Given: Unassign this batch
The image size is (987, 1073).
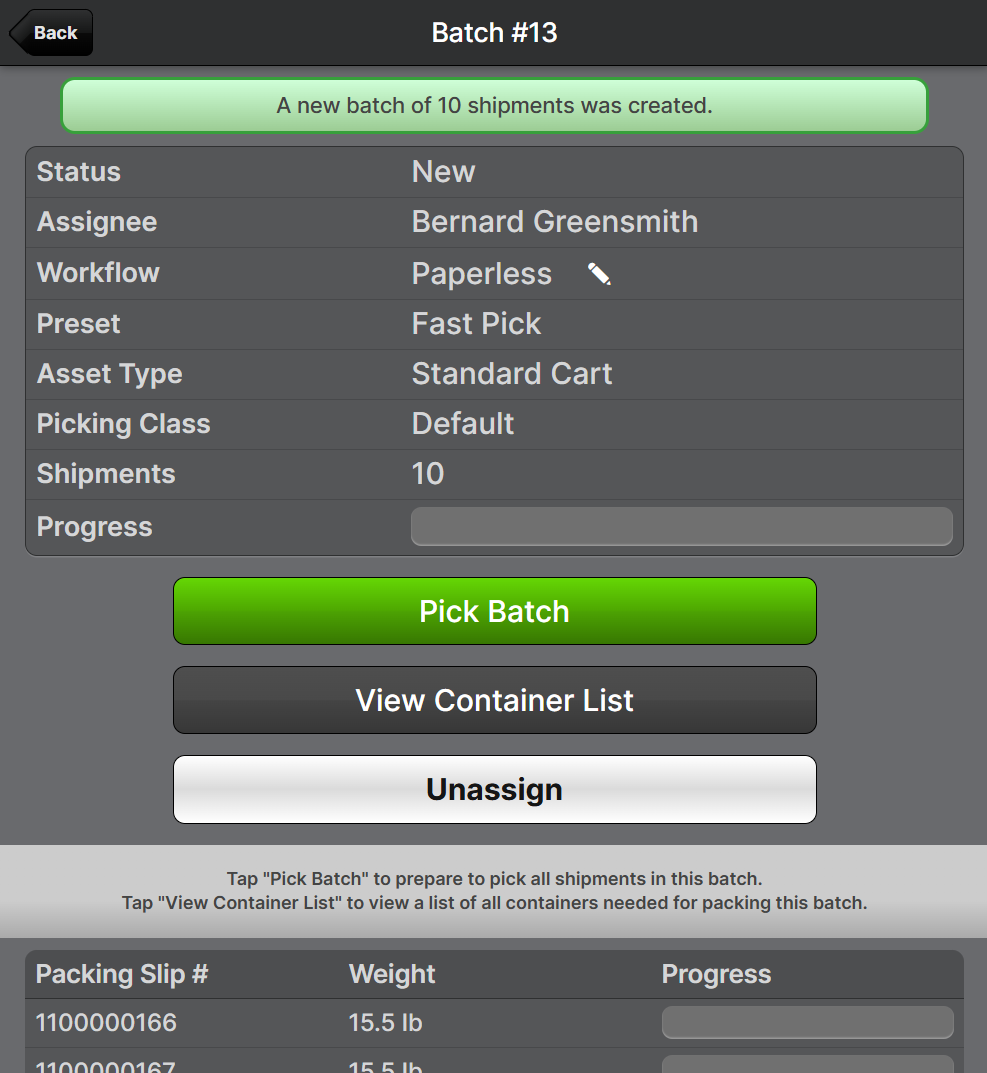Looking at the screenshot, I should pyautogui.click(x=494, y=789).
